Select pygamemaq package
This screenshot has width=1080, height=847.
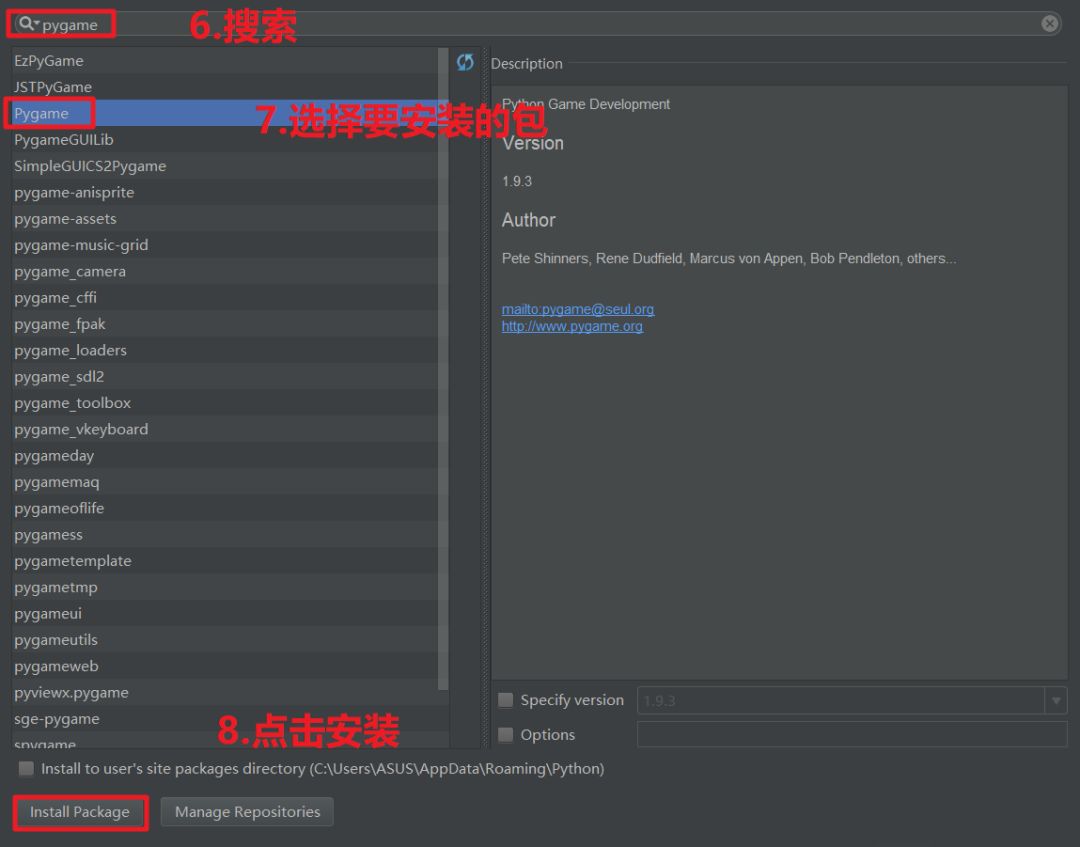point(225,482)
